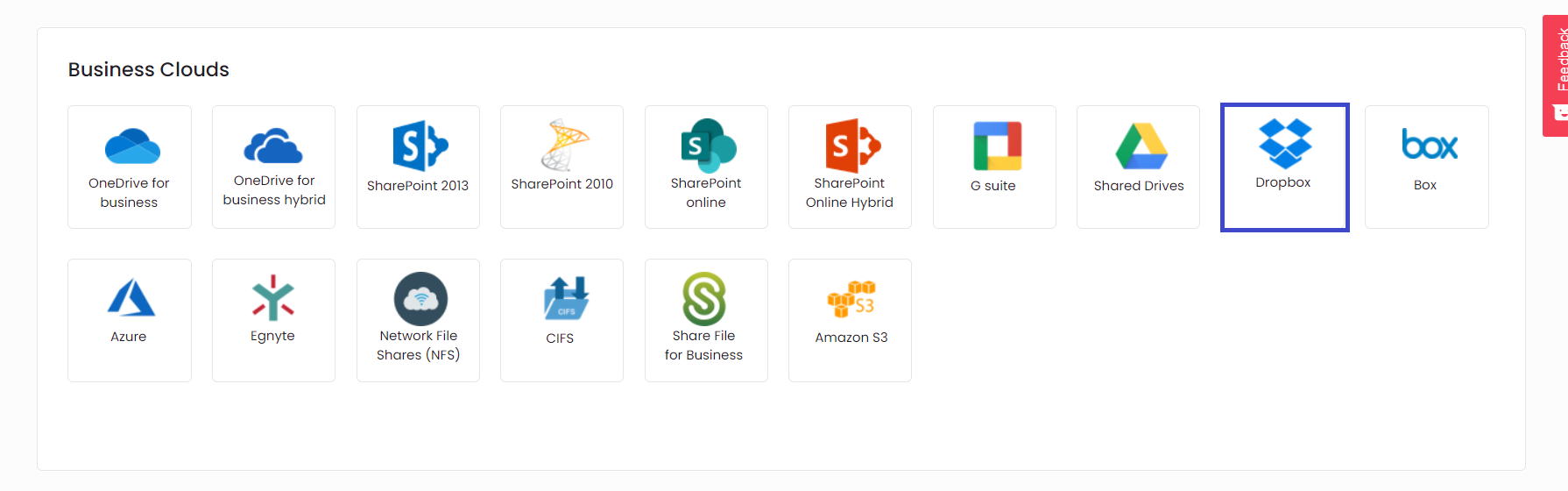Open the SharePoint online icon

(709, 146)
